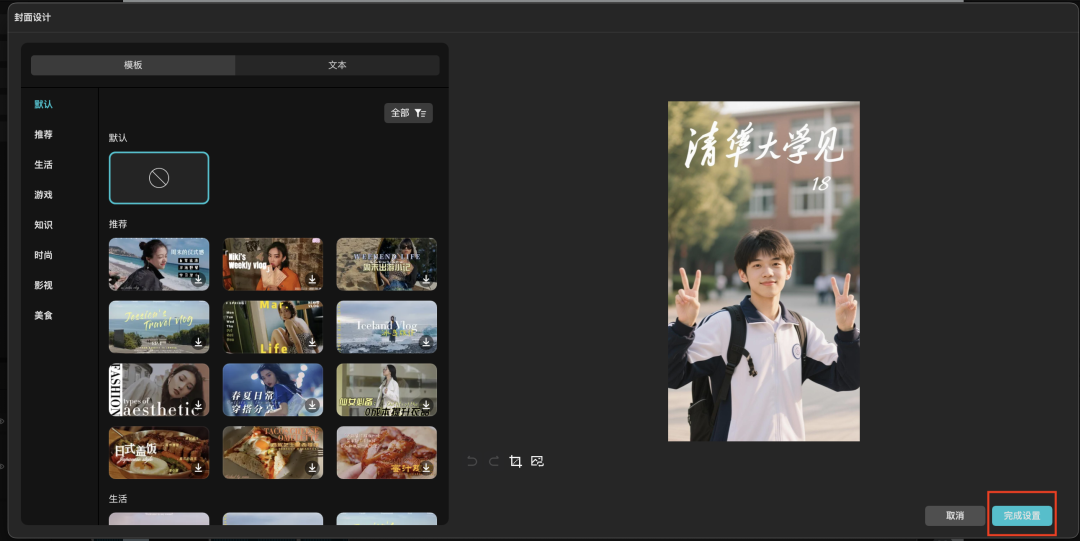
Task: Download the 日式盖饭 food template
Action: coord(198,467)
